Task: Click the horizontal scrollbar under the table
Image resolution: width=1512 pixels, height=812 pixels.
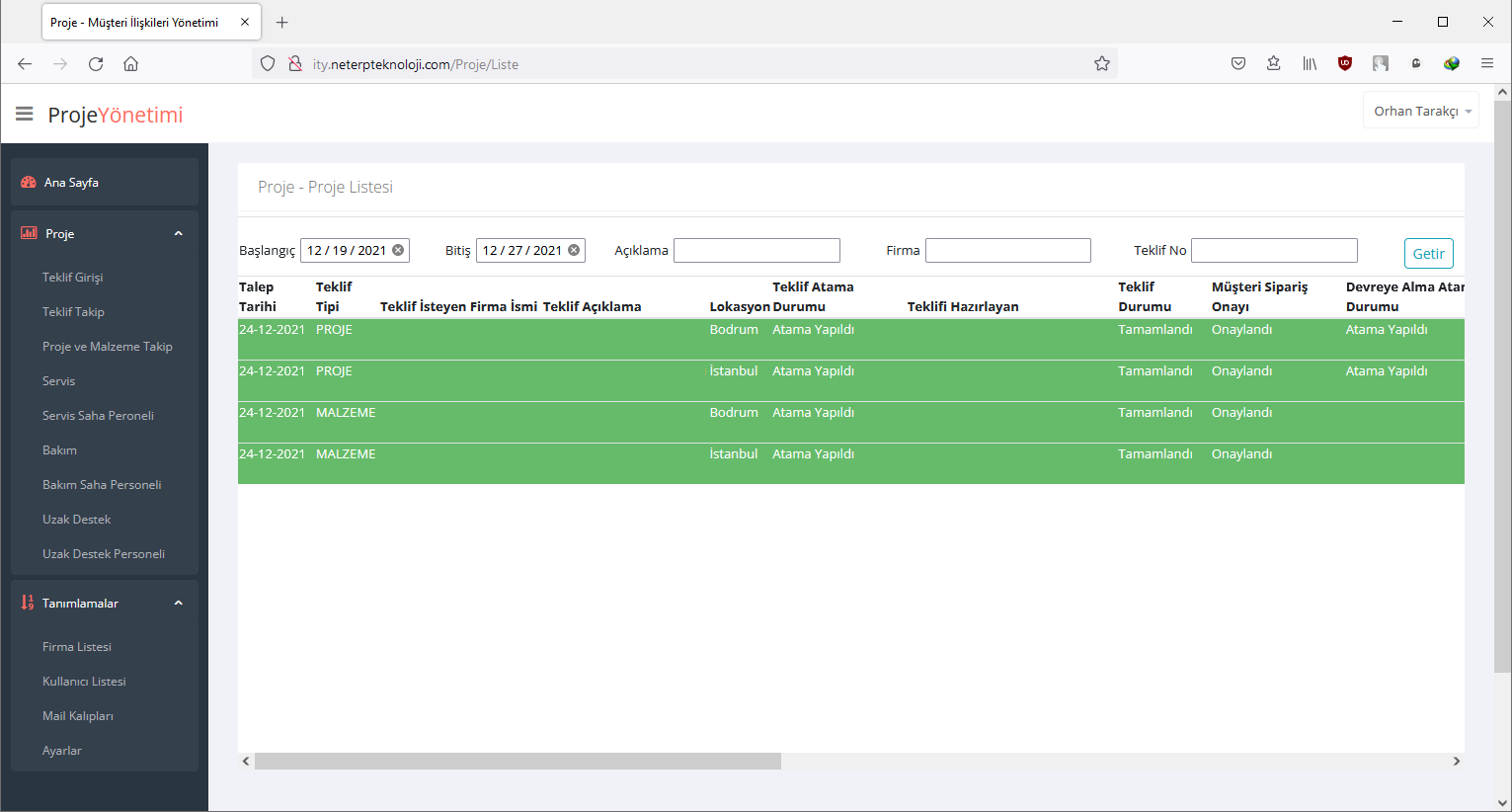Action: (x=517, y=762)
